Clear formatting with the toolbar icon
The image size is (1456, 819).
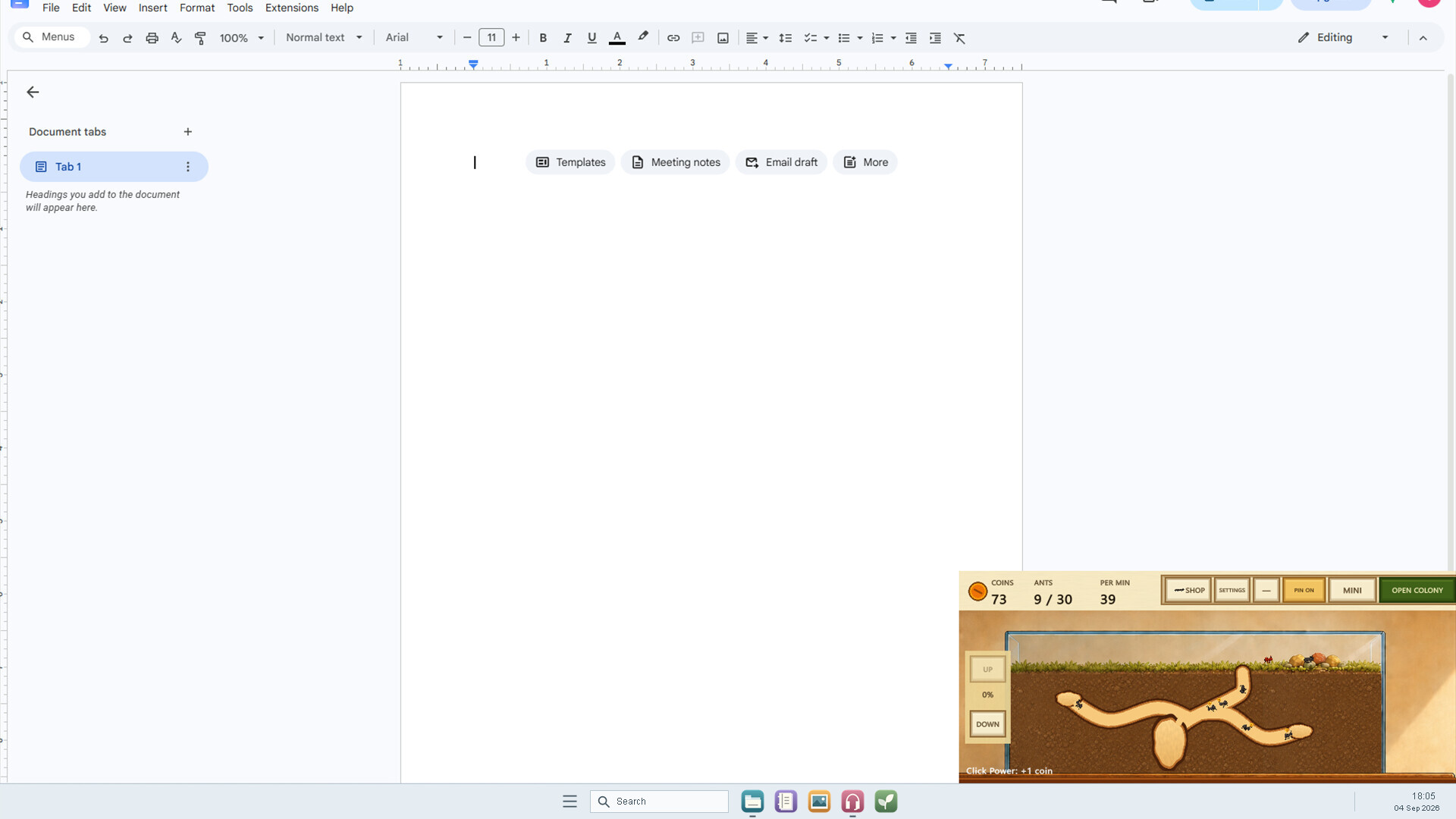(959, 38)
